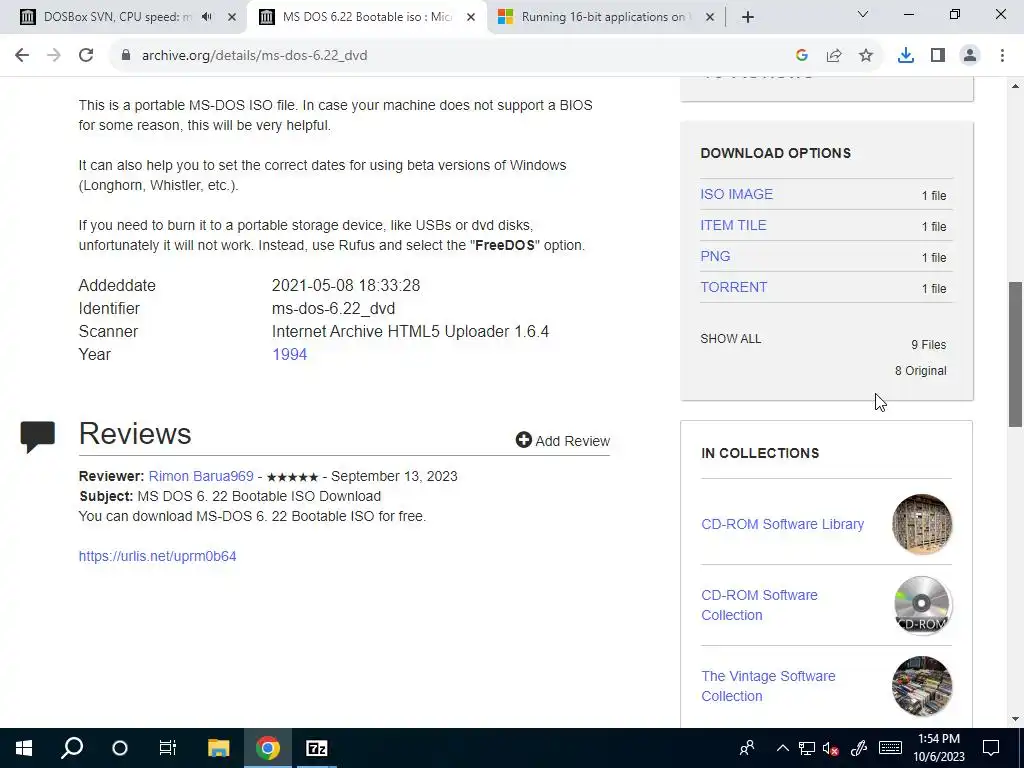This screenshot has height=768, width=1024.
Task: Click the page vertical scrollbar thumb
Action: (x=1016, y=354)
